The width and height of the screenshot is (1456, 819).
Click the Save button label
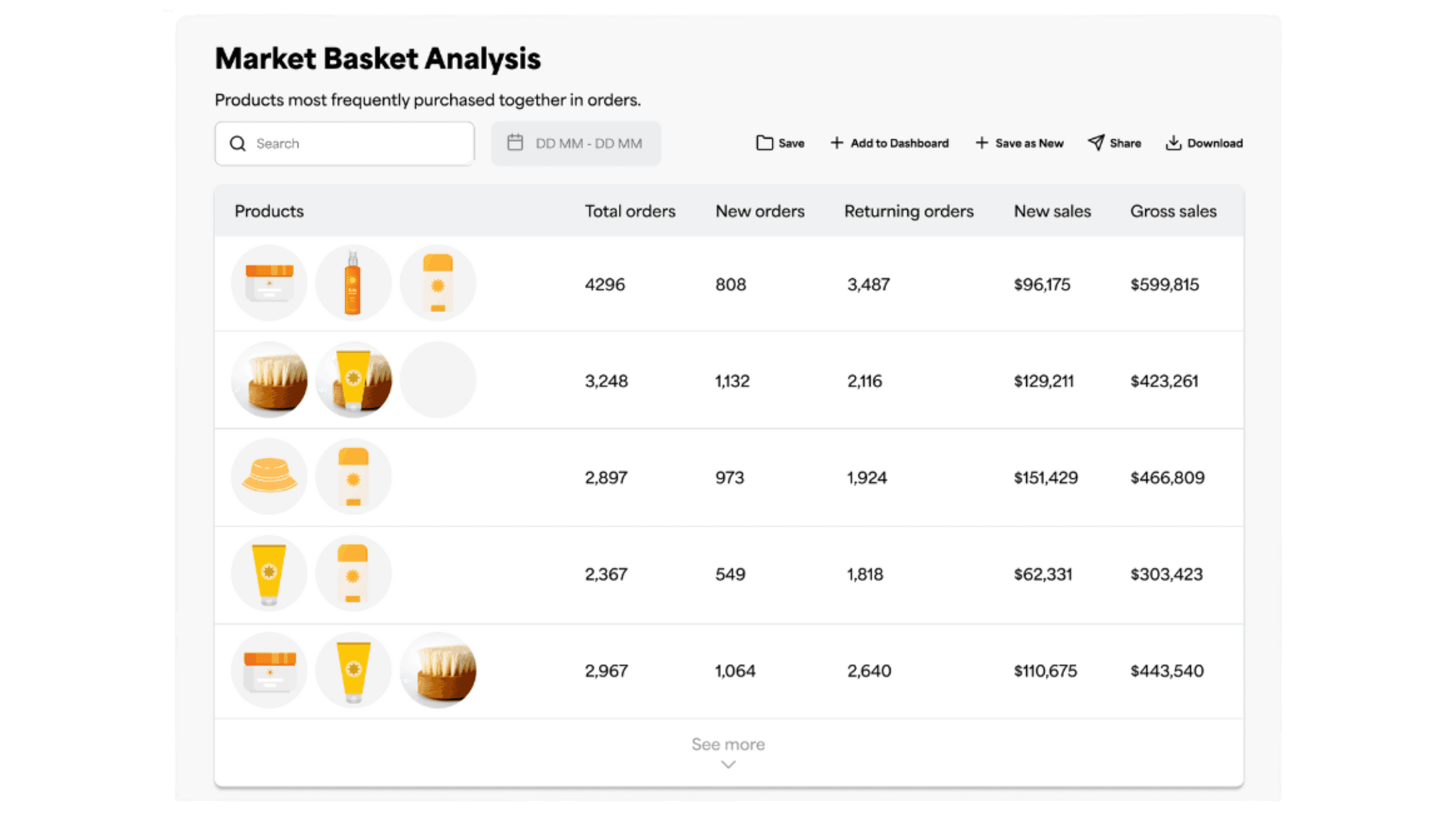click(791, 143)
